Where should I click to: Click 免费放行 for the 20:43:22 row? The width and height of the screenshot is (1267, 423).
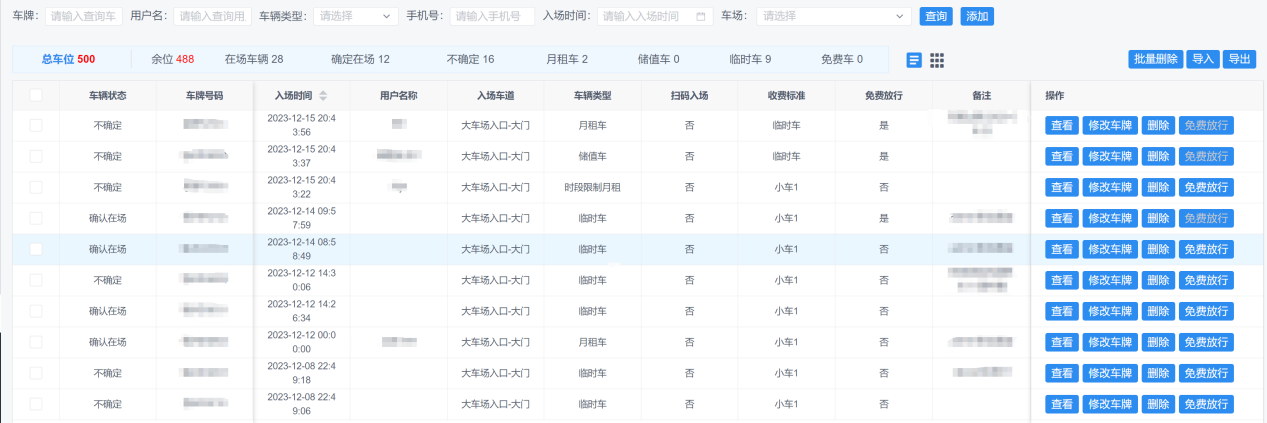tap(1206, 187)
